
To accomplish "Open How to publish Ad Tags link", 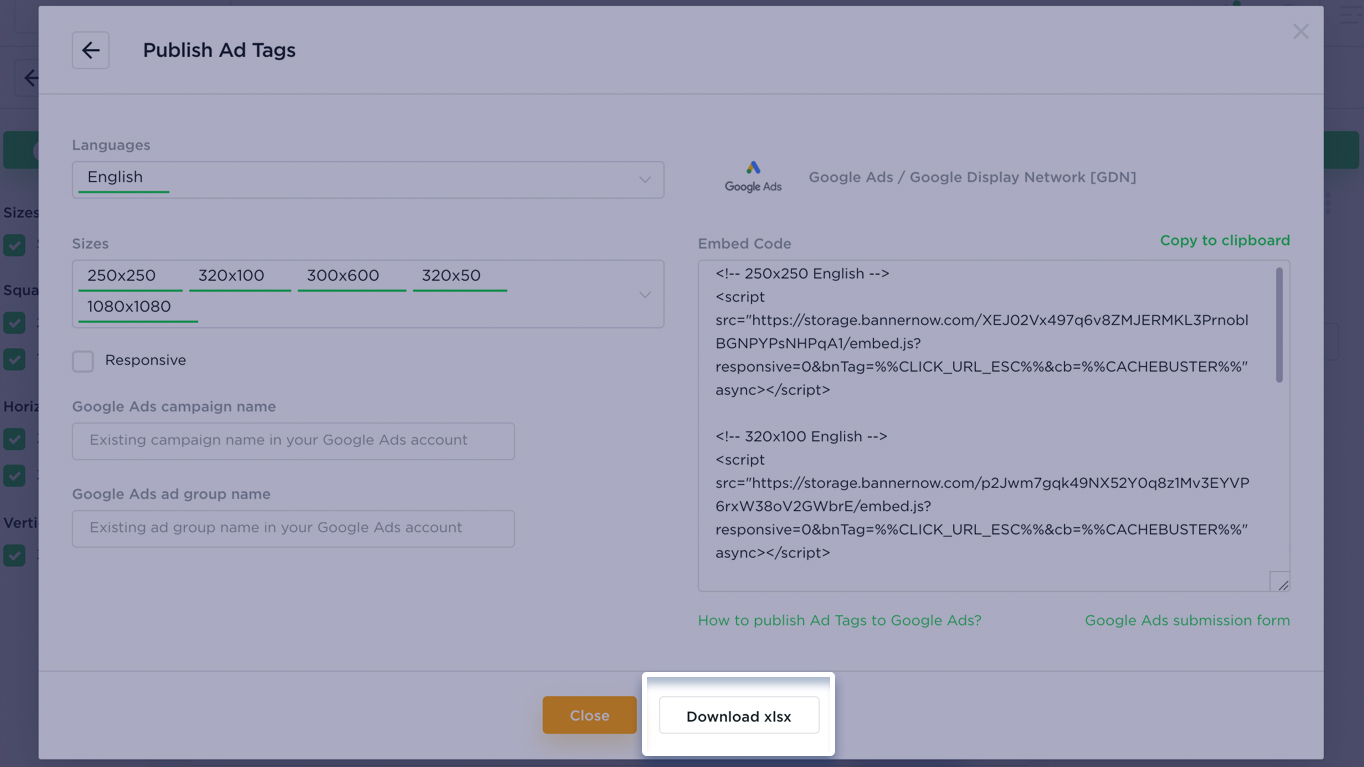I will (840, 621).
